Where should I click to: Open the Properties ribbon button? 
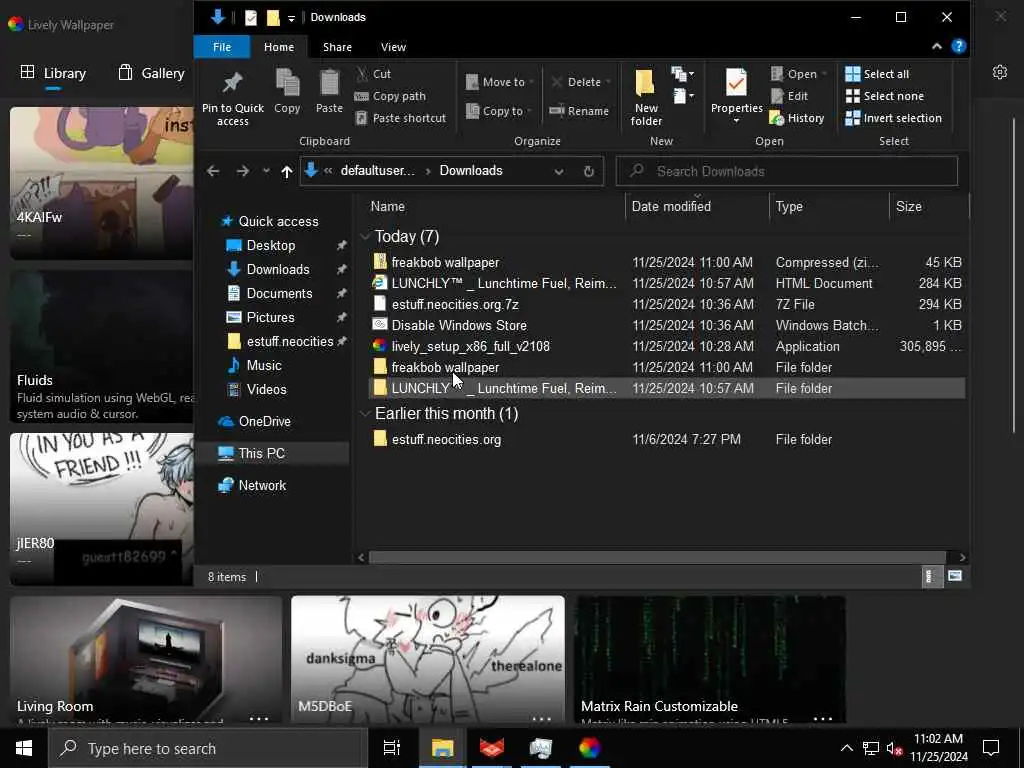[x=736, y=96]
